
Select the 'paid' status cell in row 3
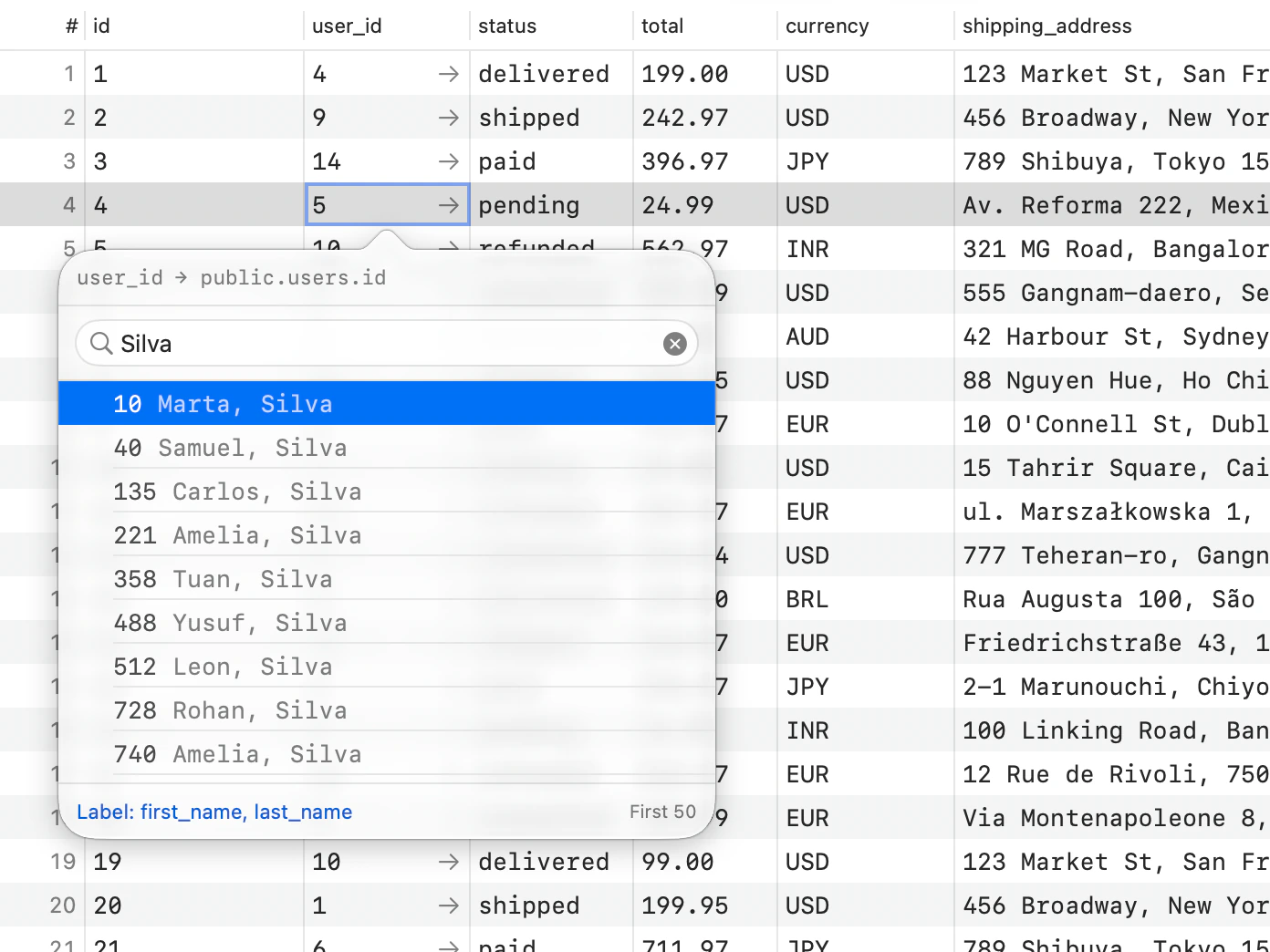551,161
